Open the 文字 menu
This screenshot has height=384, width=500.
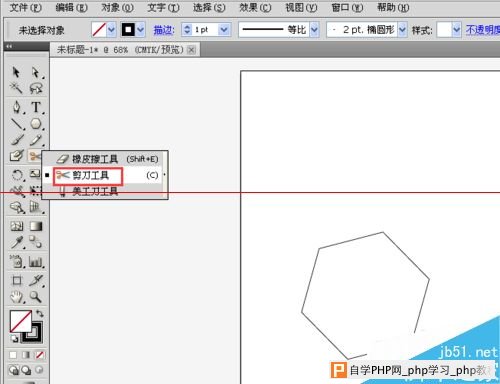tap(163, 7)
